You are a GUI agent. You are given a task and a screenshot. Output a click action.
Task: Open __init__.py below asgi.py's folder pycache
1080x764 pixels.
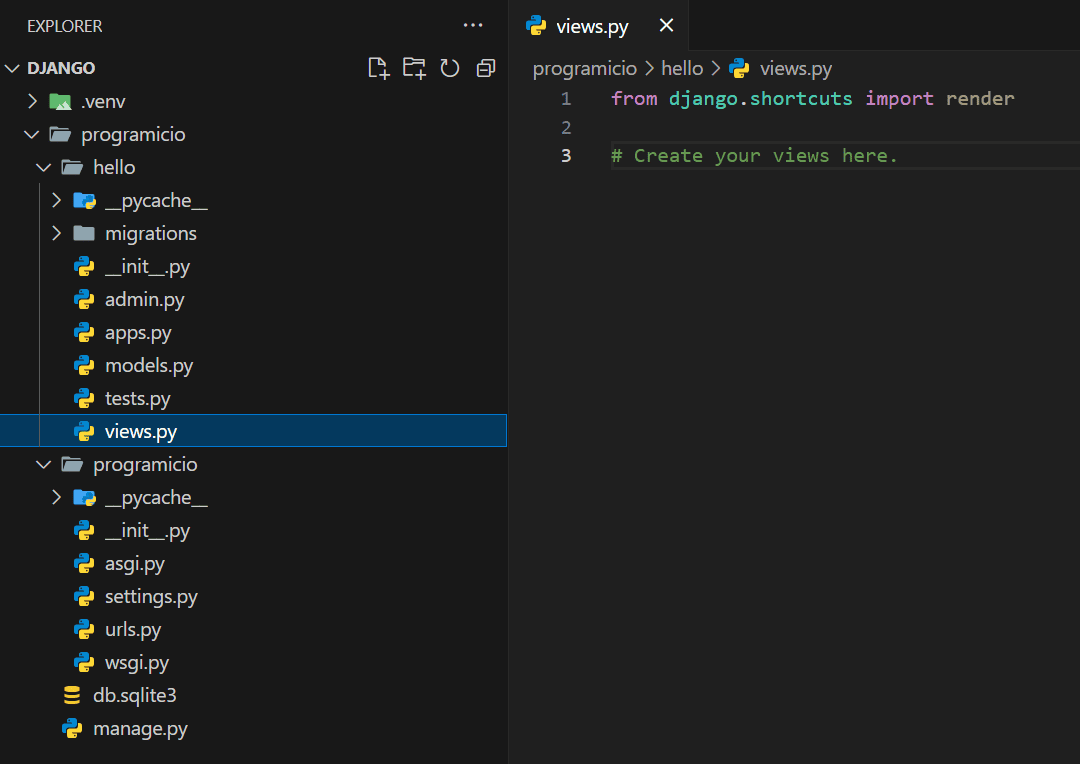point(147,530)
